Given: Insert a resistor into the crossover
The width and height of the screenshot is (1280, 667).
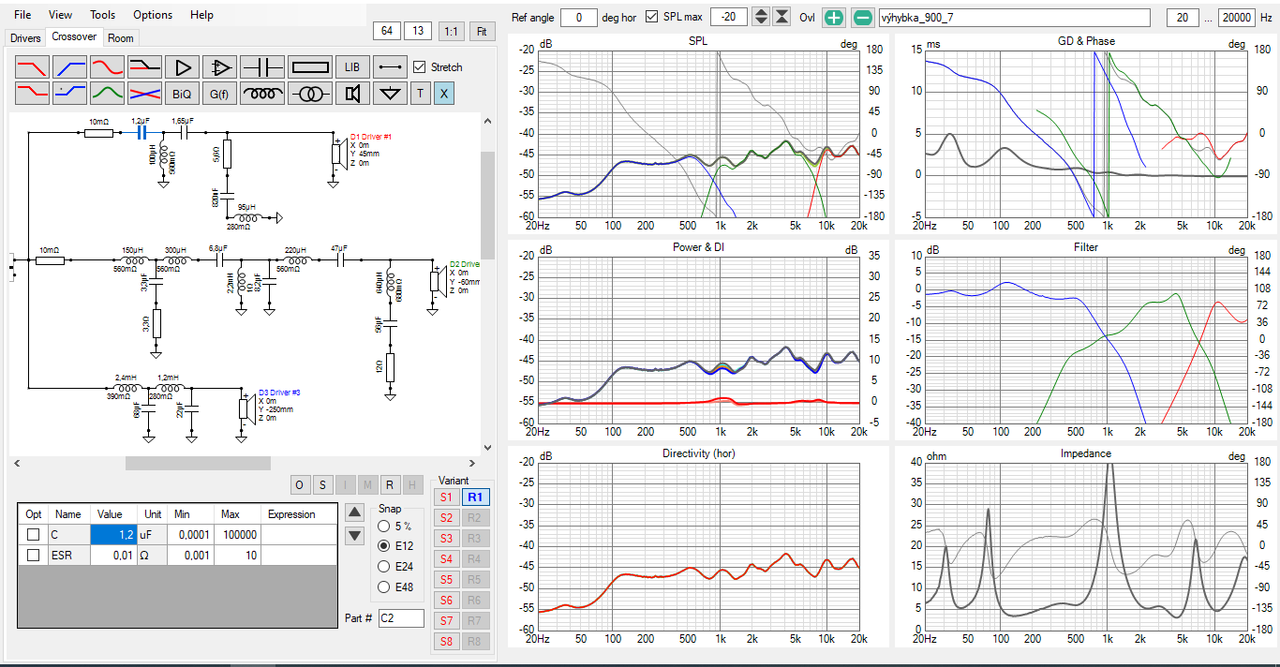Looking at the screenshot, I should point(310,67).
